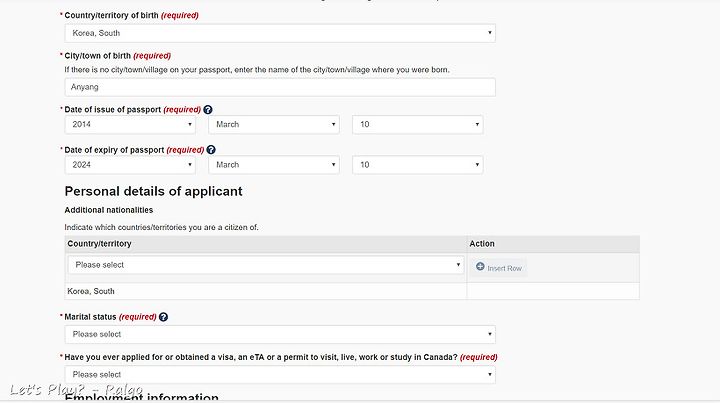Viewport: 720px width, 403px height.
Task: Click the plus icon on Insert Row
Action: 480,267
